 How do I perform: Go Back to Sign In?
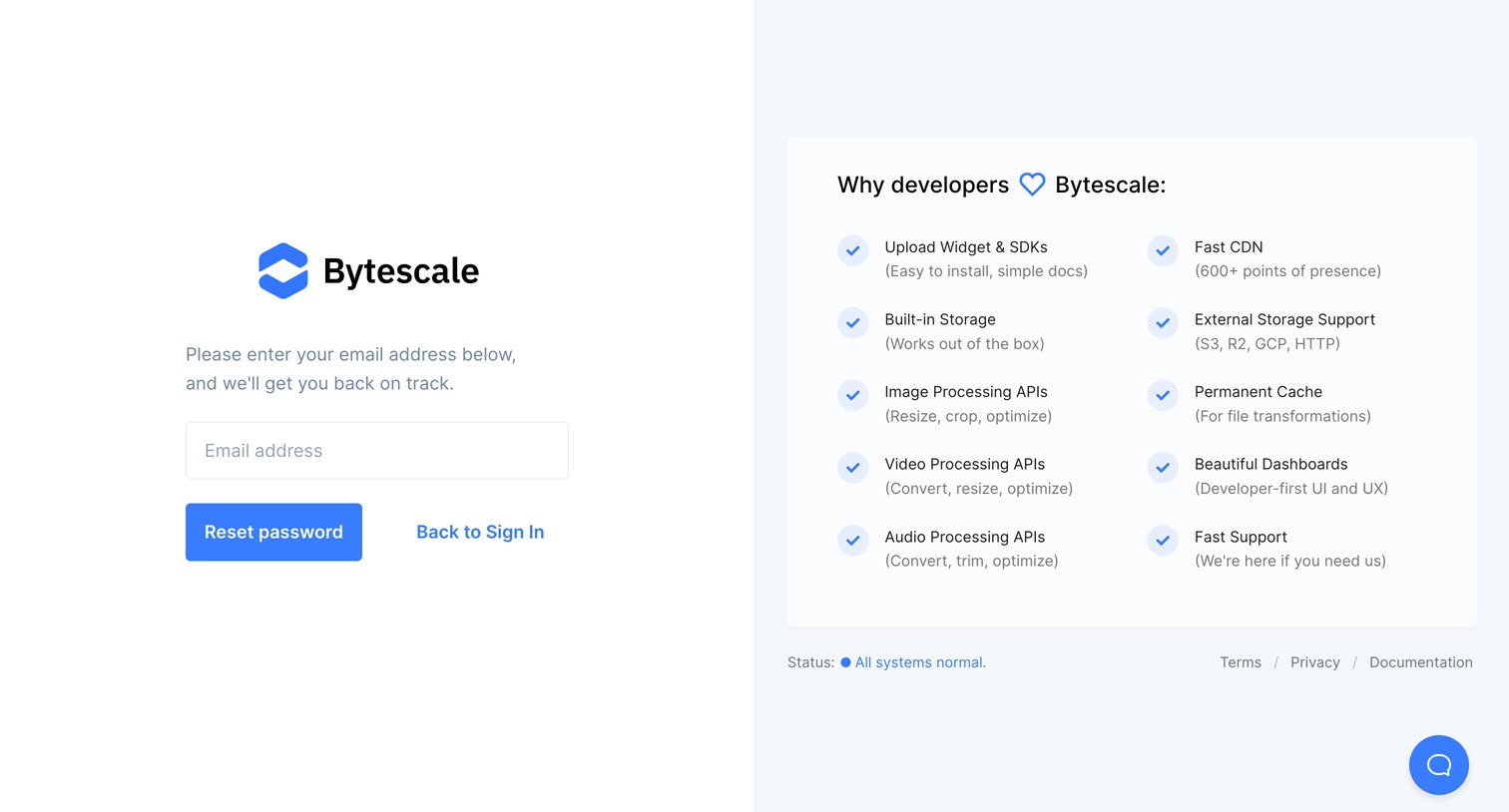(480, 532)
